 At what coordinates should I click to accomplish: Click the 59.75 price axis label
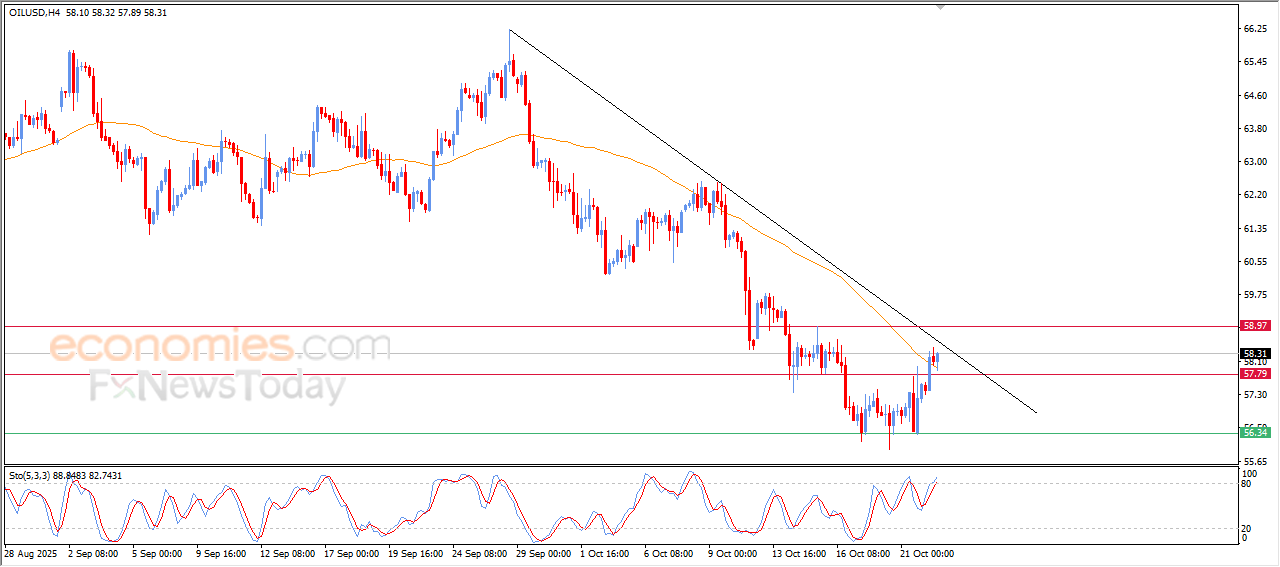click(x=1255, y=295)
